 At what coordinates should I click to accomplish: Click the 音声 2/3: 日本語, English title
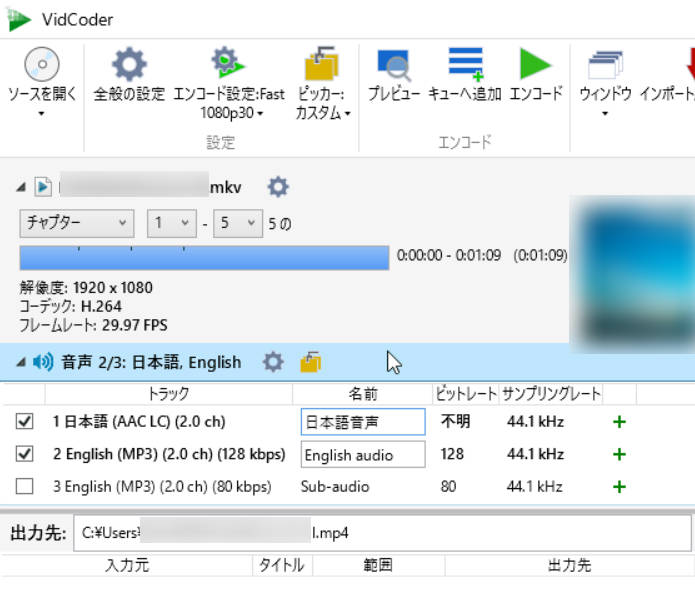click(151, 362)
